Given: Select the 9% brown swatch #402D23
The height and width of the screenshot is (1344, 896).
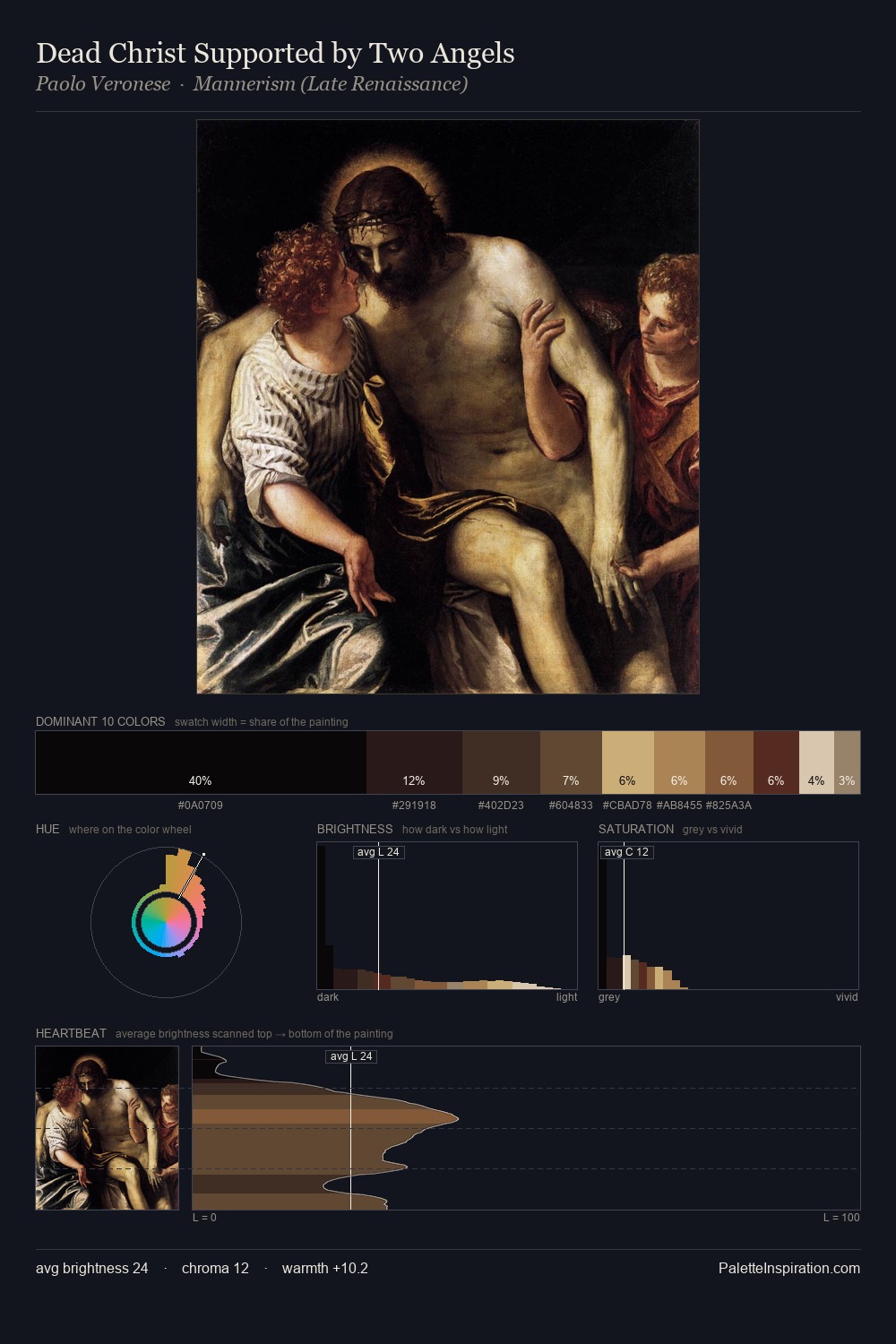Looking at the screenshot, I should click(x=501, y=762).
